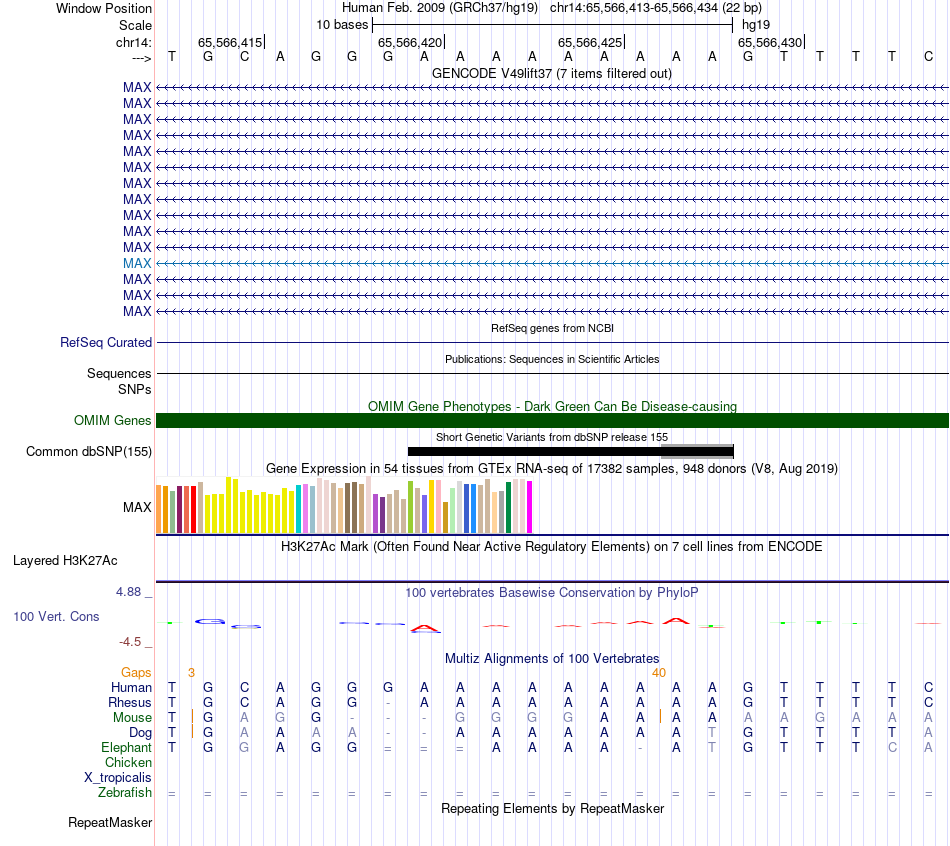Open the OMIM Gene Phenotypes track title
This screenshot has width=950, height=846.
552,406
